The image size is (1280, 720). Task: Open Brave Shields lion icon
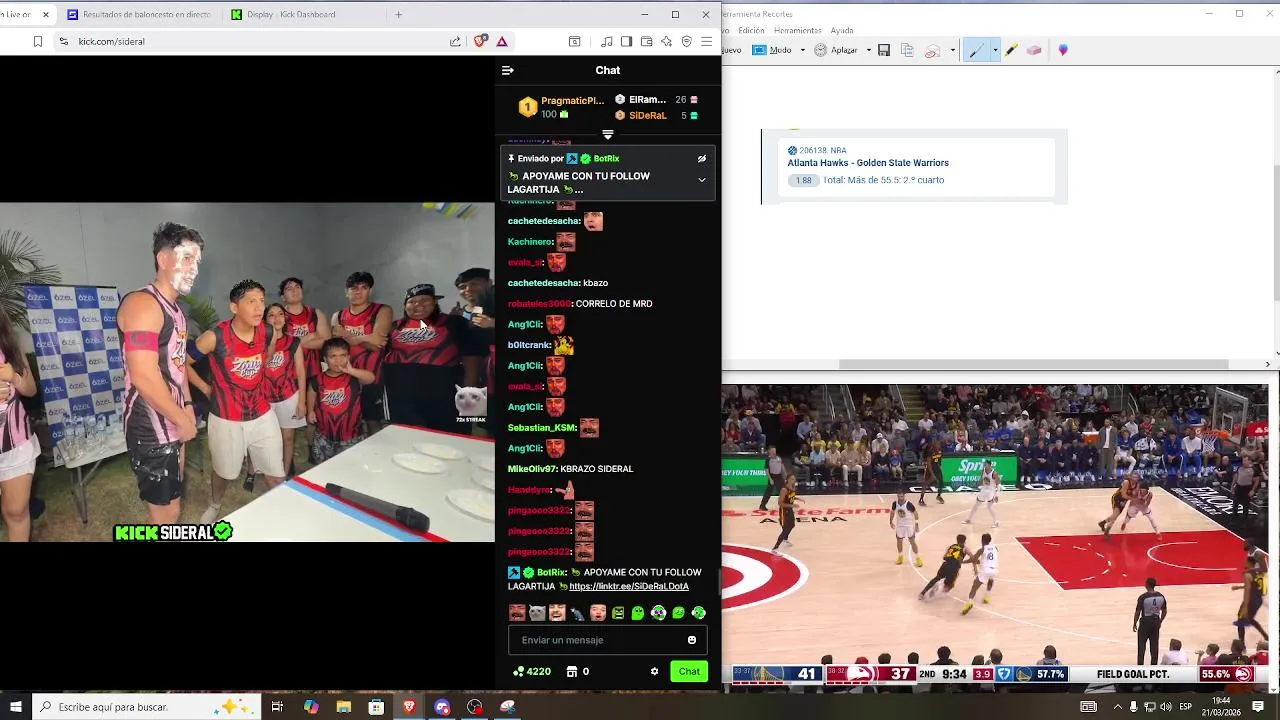coord(480,41)
